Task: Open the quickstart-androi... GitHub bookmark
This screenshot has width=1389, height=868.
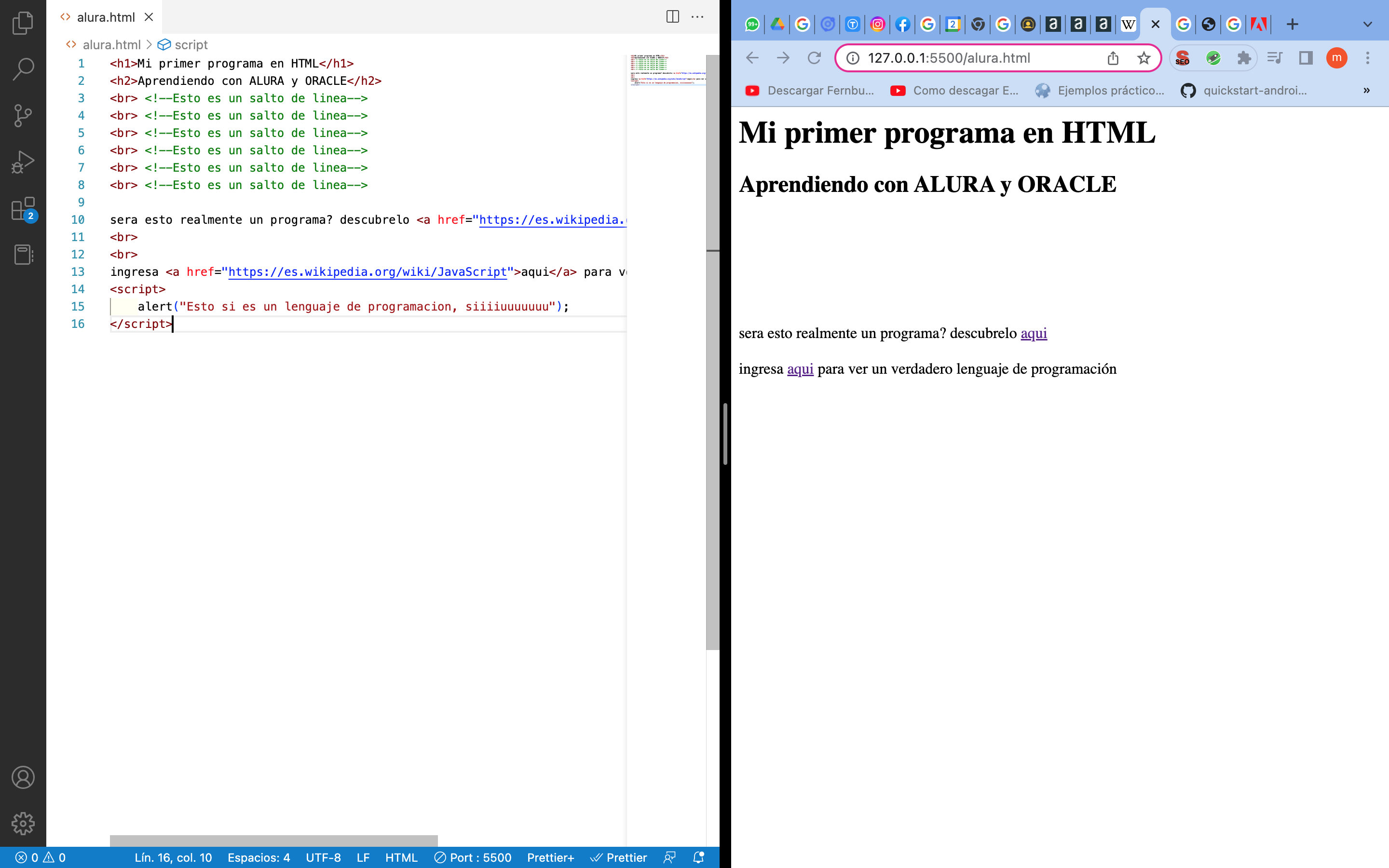Action: tap(1244, 90)
